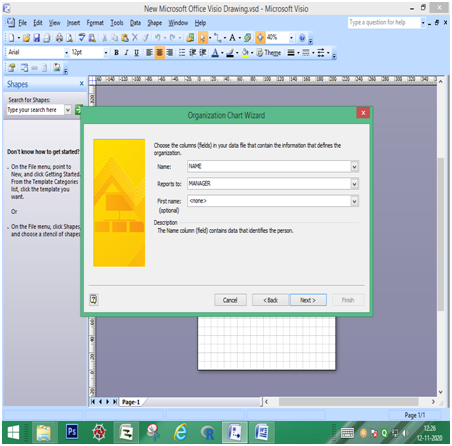The width and height of the screenshot is (452, 446).
Task: Open the Zoom percentage dropdown
Action: click(291, 38)
